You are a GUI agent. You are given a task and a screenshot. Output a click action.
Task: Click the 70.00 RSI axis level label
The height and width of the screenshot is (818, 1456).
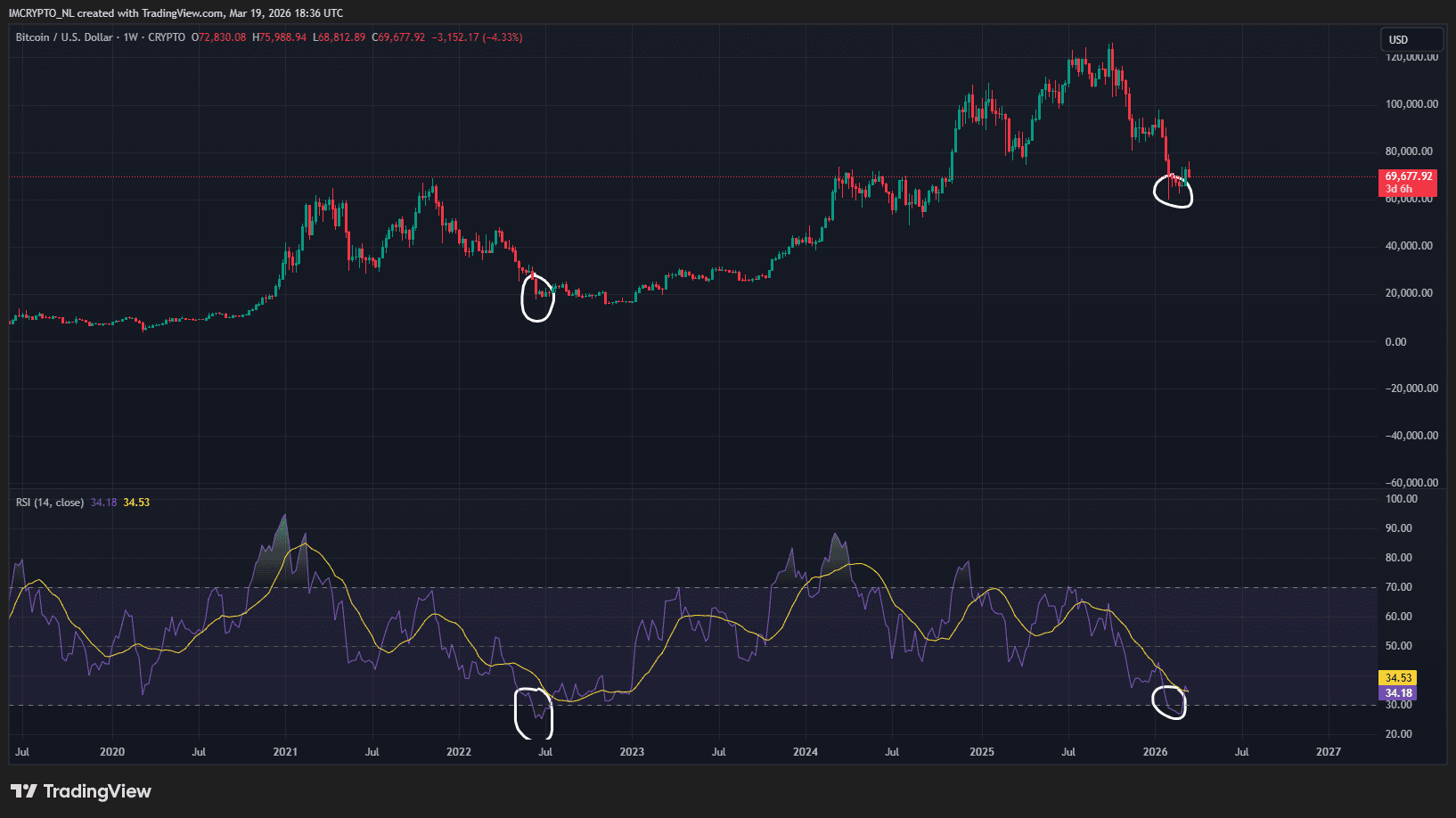(x=1398, y=587)
